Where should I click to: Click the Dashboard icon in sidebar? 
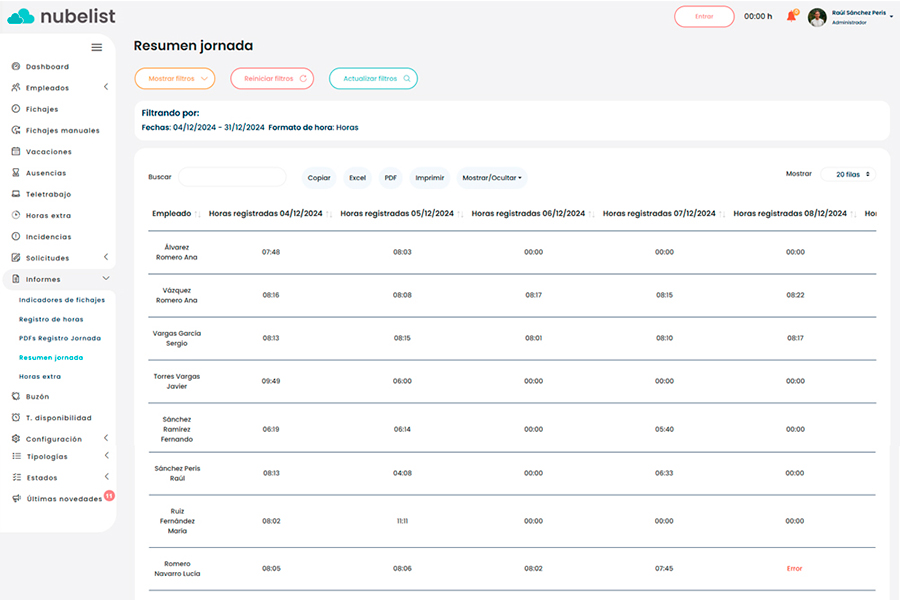point(16,67)
